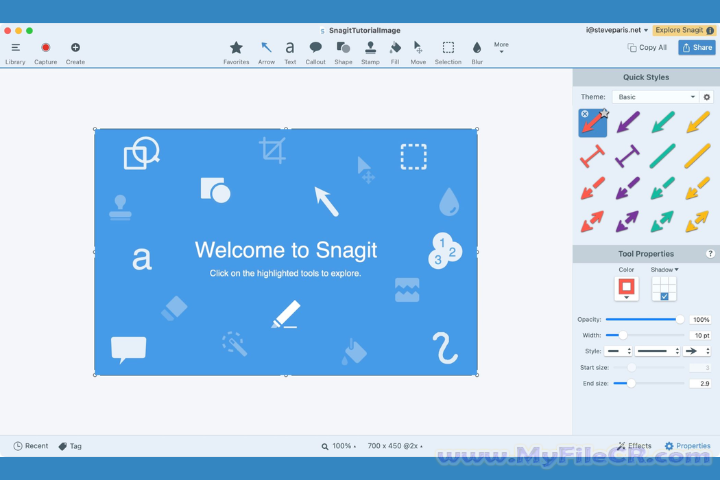
Task: Click the End size 2.9 field
Action: click(x=700, y=383)
